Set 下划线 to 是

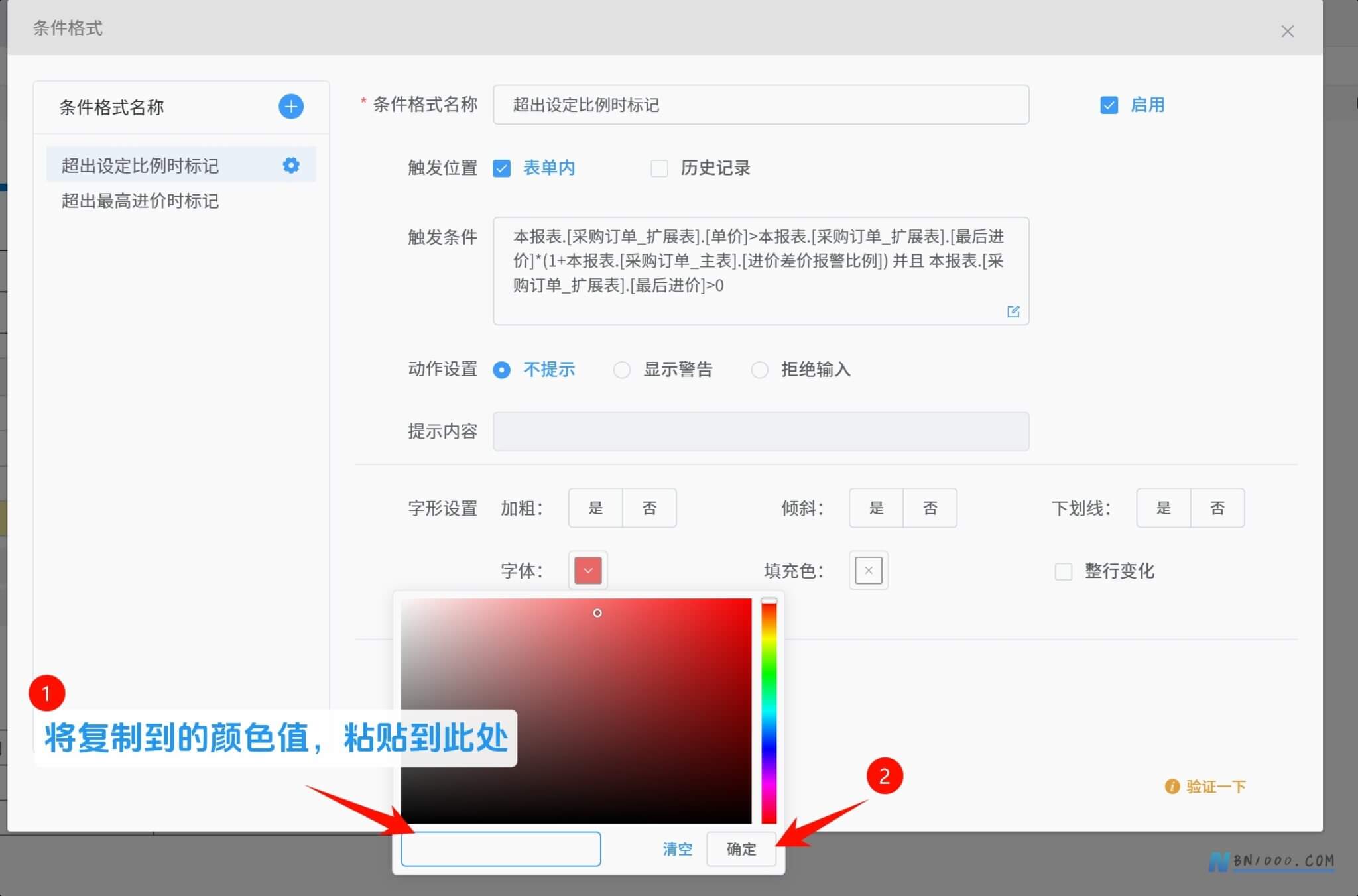pos(1163,508)
